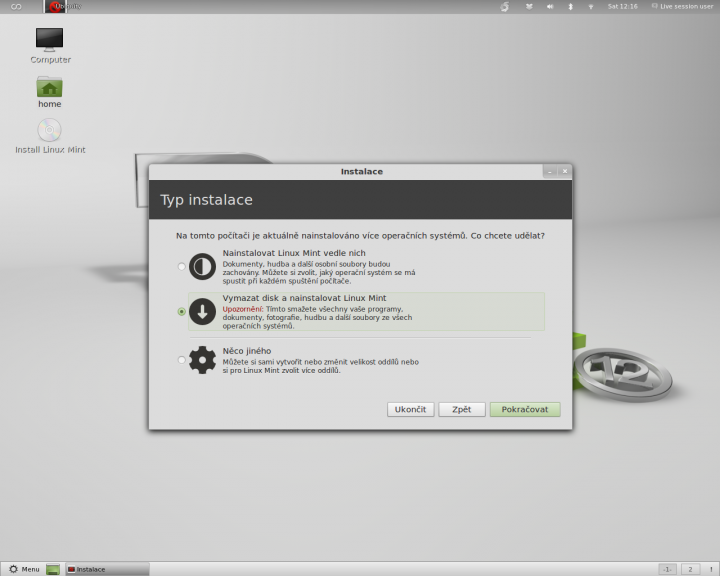Click the 'Typ instalace' heading
Image resolution: width=720 pixels, height=576 pixels.
207,200
